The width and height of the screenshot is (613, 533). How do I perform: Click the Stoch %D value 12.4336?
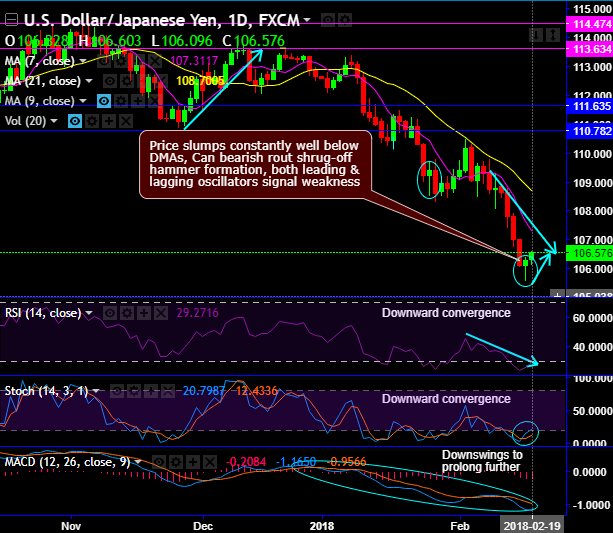click(x=257, y=391)
